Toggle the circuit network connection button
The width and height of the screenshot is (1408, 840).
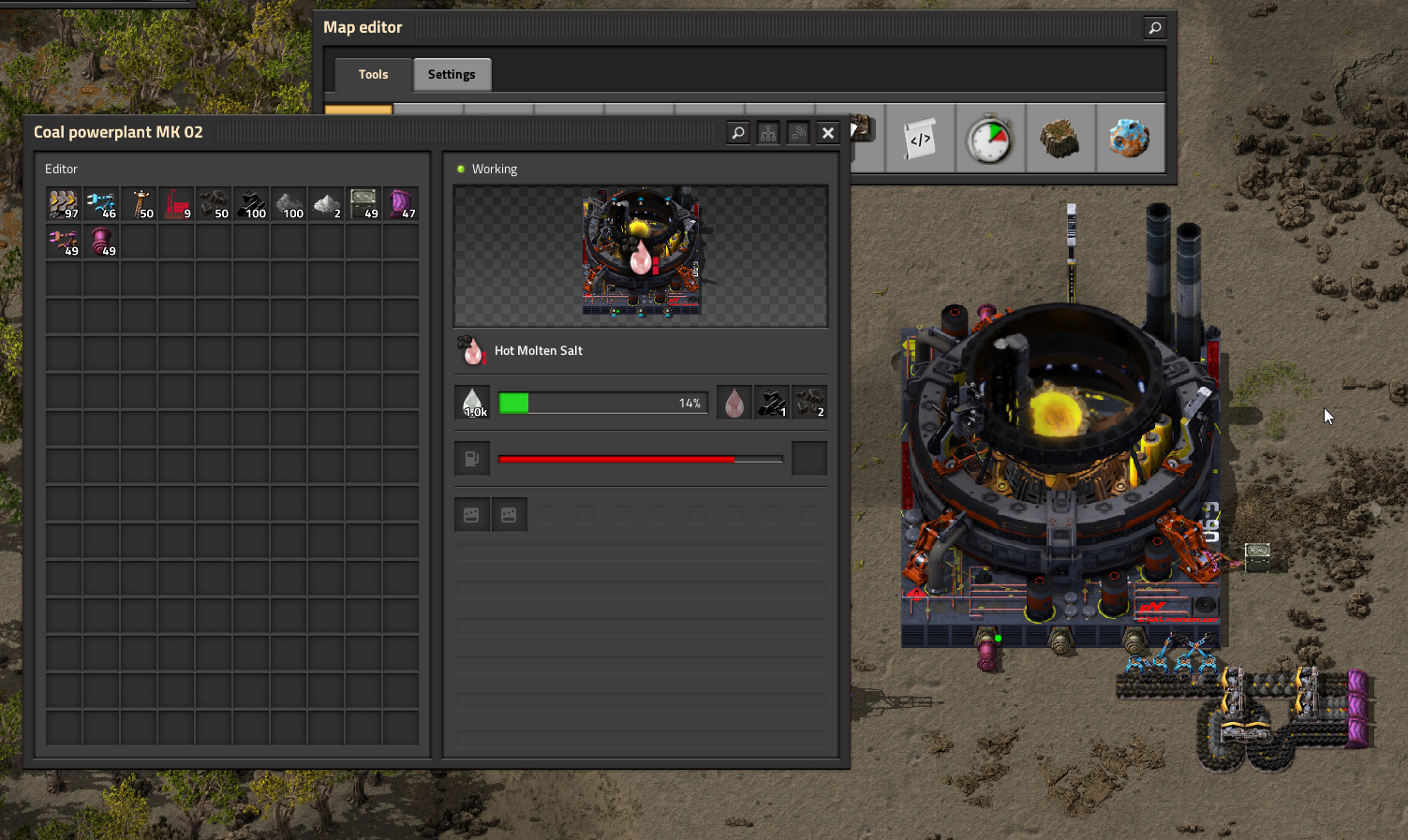point(768,133)
